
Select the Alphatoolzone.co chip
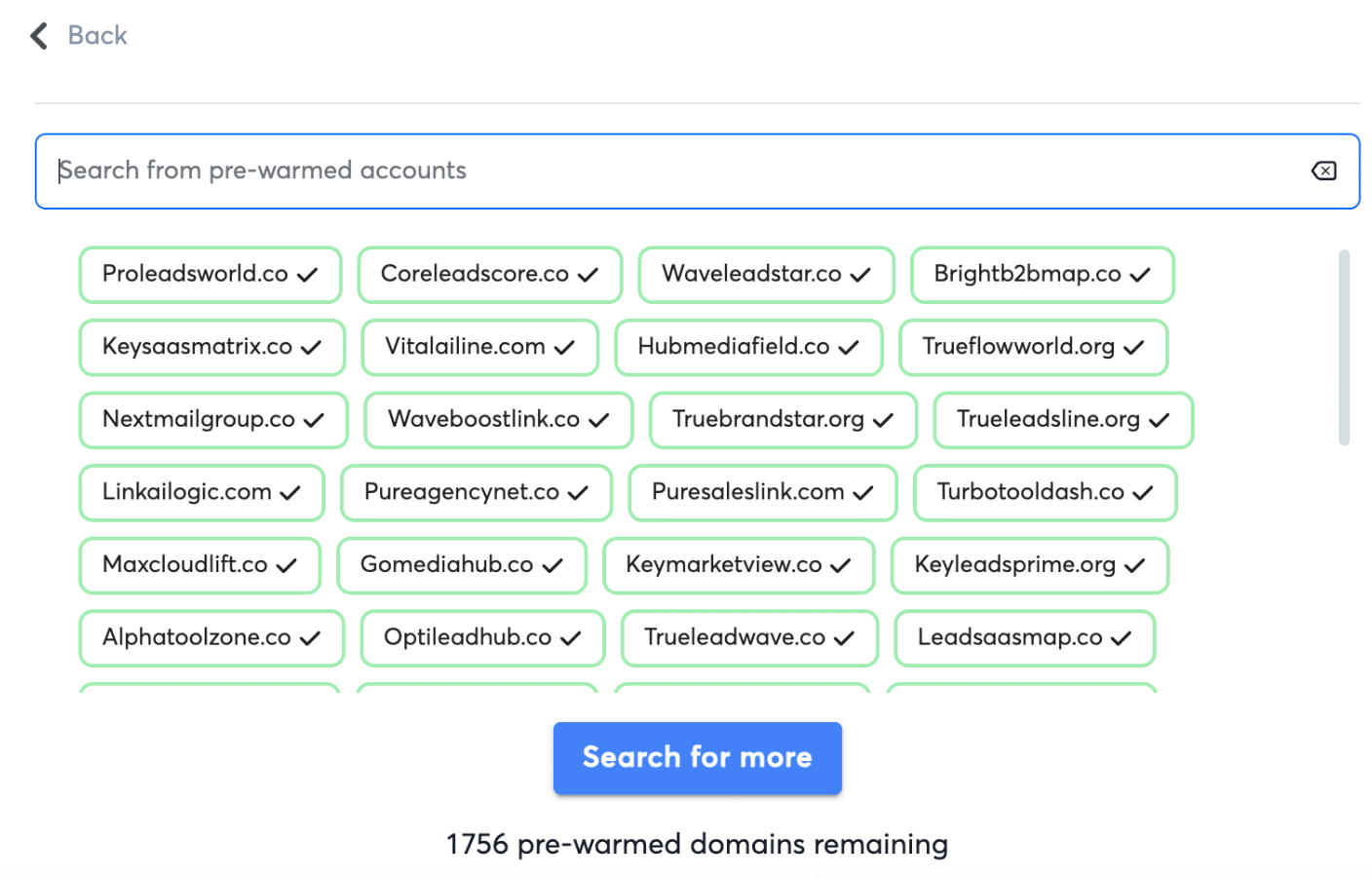210,638
